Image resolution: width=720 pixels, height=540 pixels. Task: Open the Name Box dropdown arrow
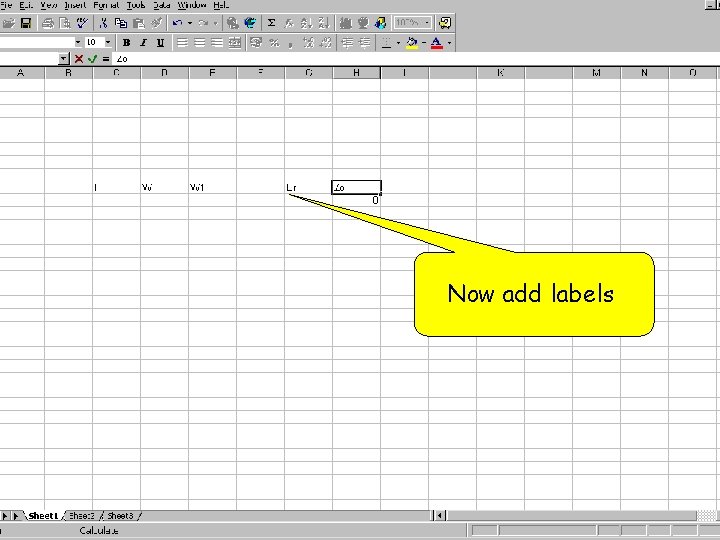point(64,59)
